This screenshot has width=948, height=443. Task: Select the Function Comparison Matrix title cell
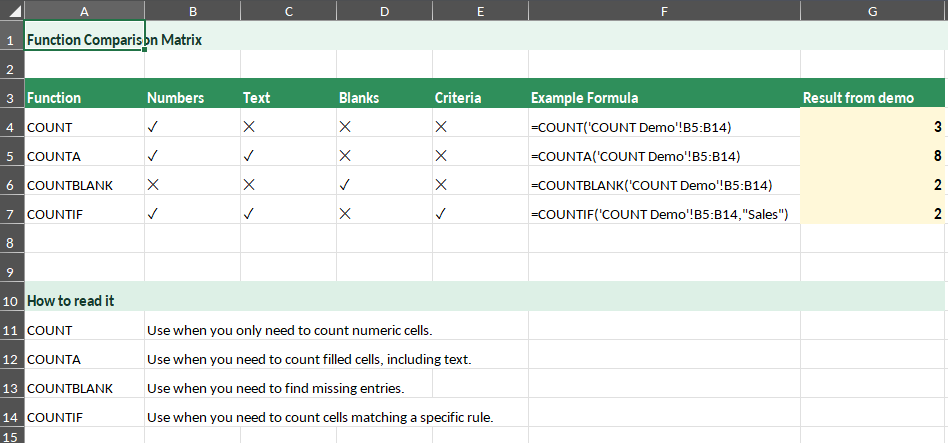pyautogui.click(x=84, y=41)
